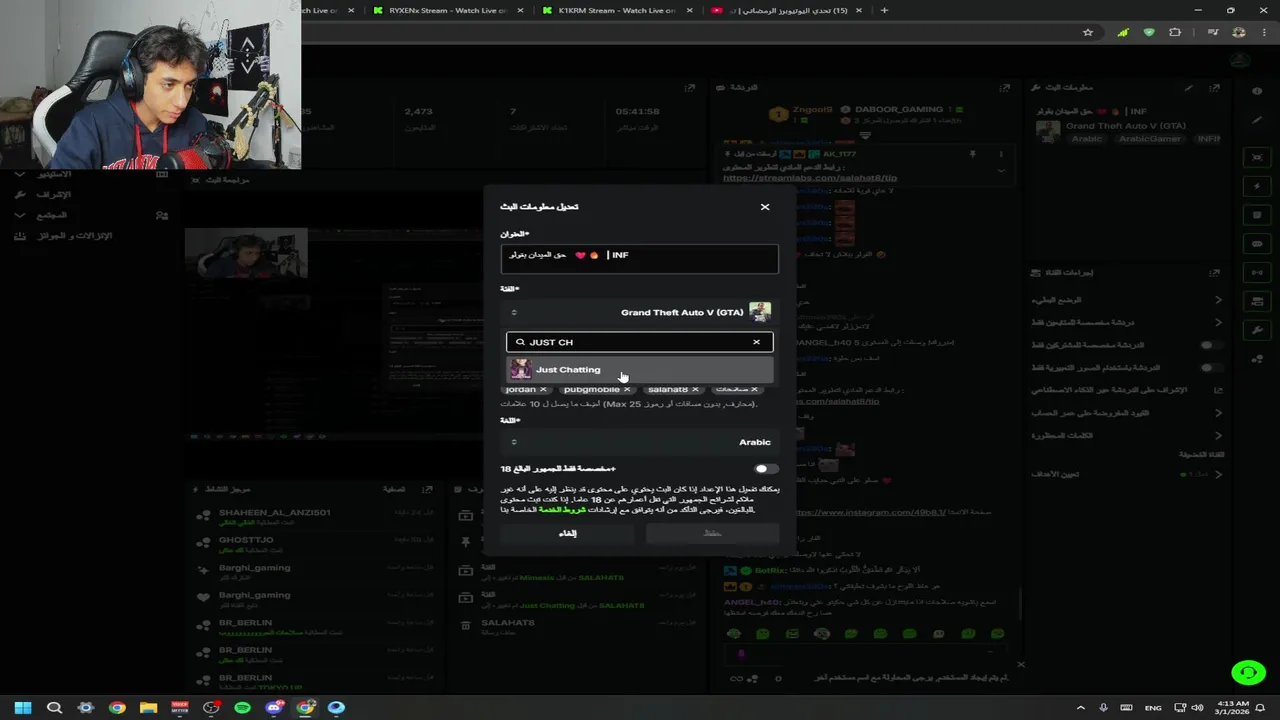Image resolution: width=1280 pixels, height=720 pixels.
Task: Click the lightning bolt icon in right sidebar
Action: (x=1257, y=187)
